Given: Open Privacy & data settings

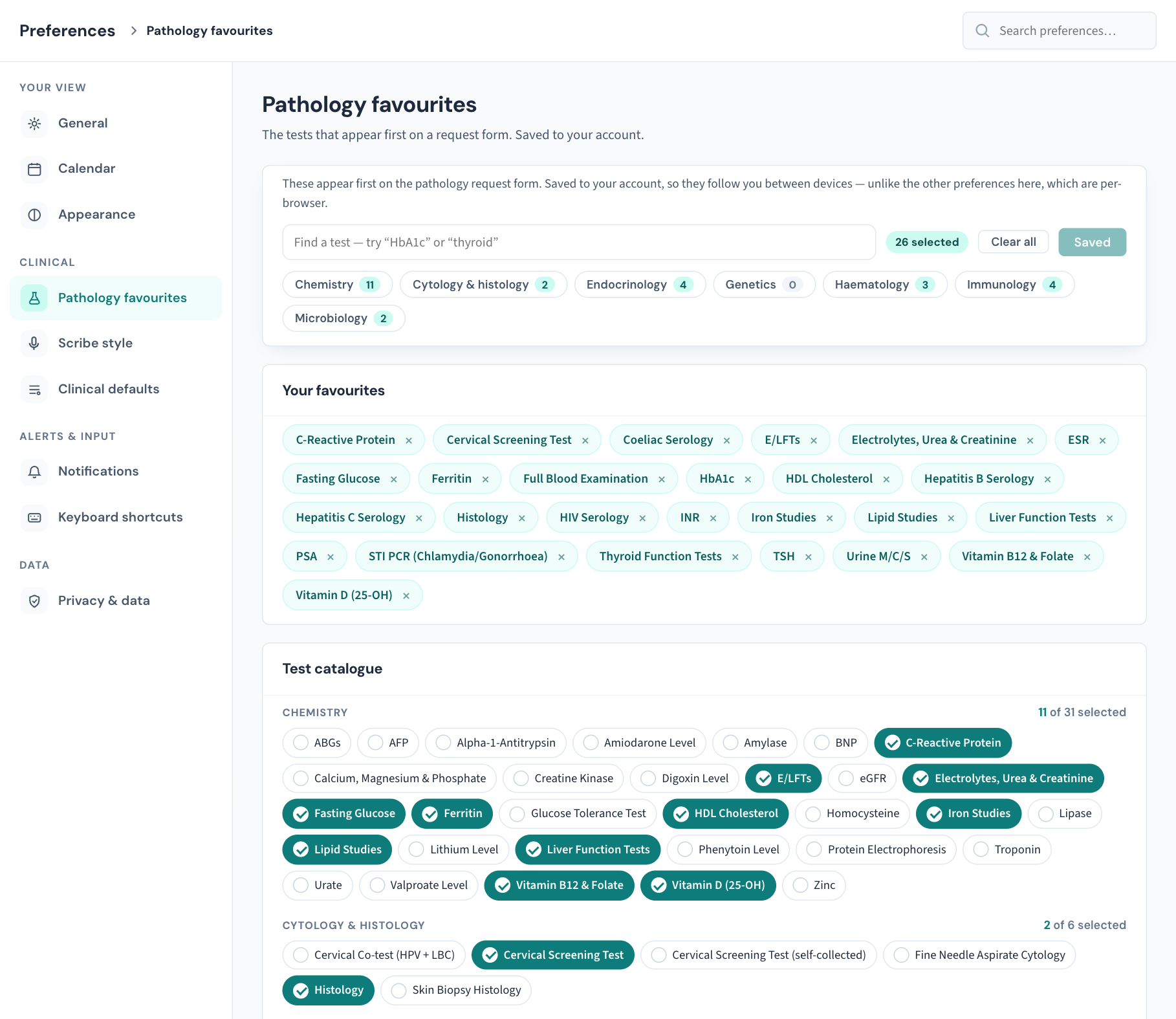Looking at the screenshot, I should 116,601.
